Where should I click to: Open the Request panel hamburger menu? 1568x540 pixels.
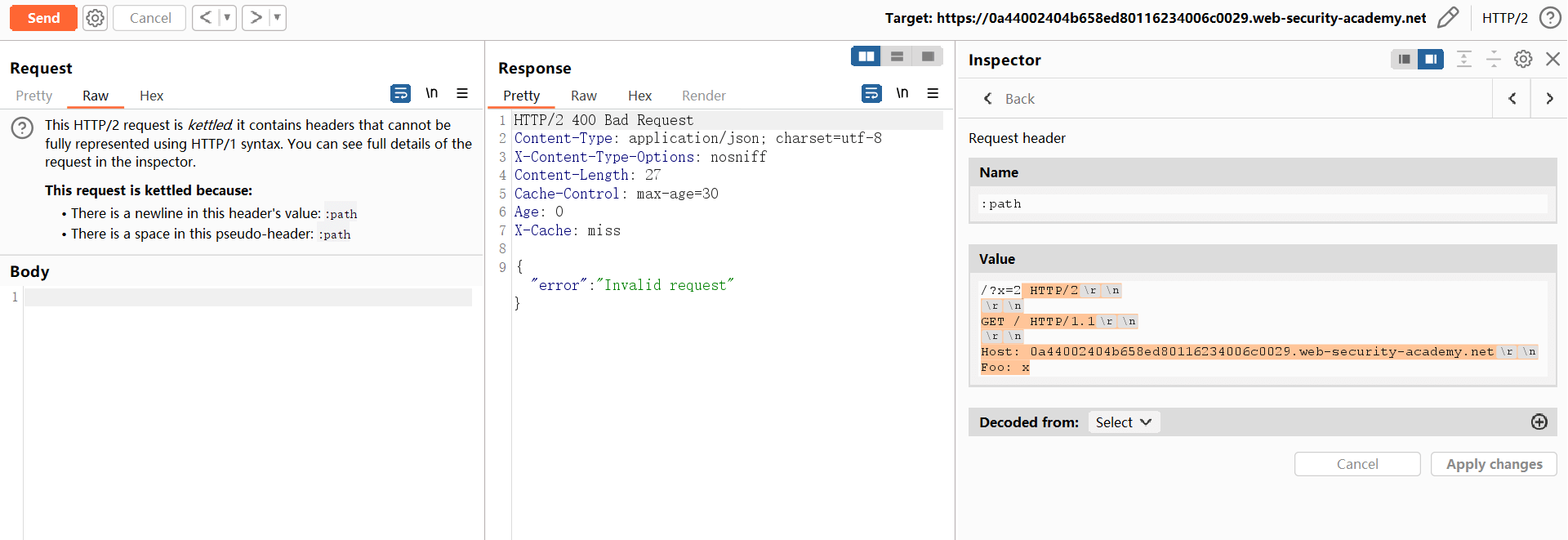(x=462, y=93)
